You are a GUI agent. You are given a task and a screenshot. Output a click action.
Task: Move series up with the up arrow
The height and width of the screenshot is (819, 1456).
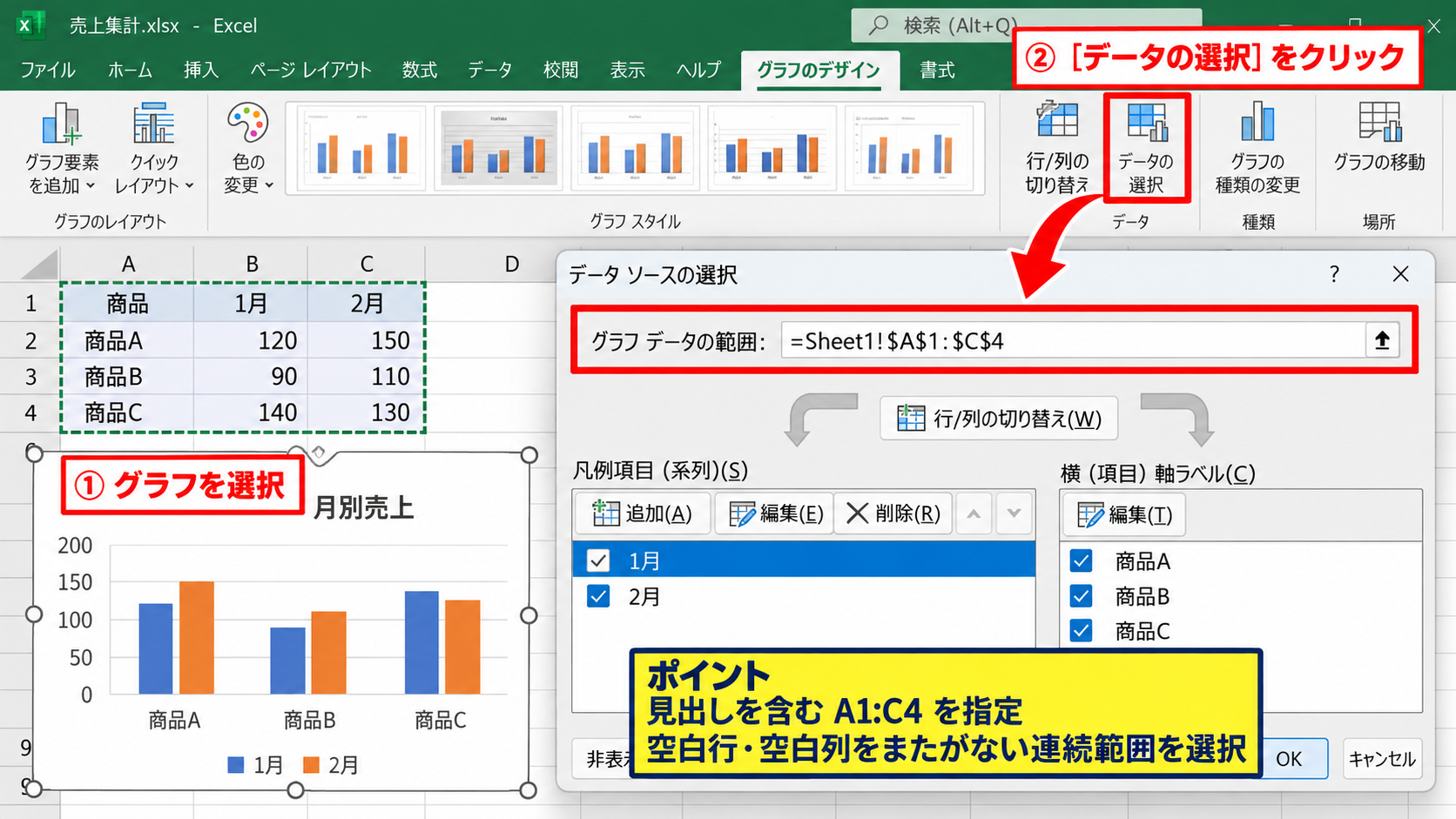(x=974, y=514)
